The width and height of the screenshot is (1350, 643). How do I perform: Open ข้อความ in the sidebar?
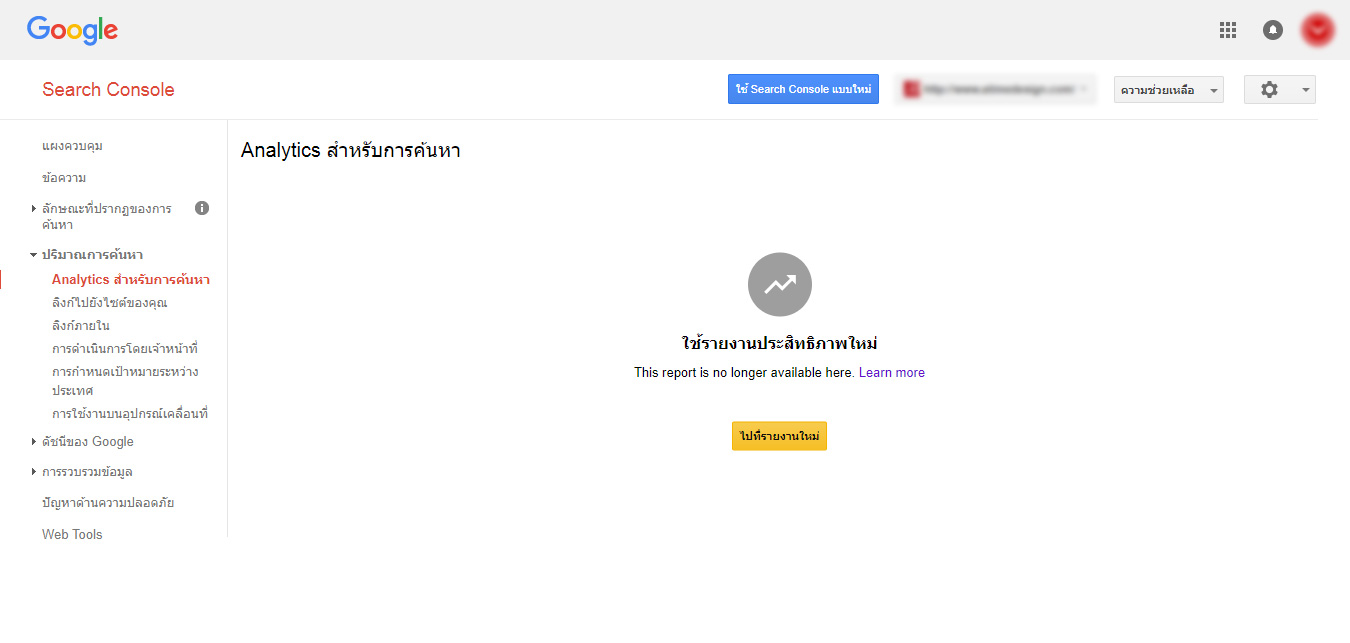[x=64, y=178]
